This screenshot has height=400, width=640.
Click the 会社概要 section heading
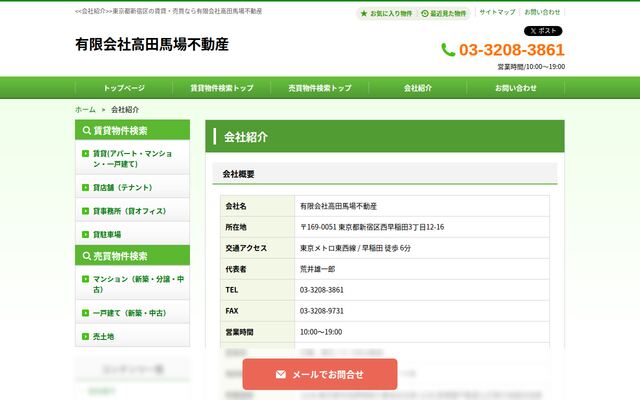point(384,174)
